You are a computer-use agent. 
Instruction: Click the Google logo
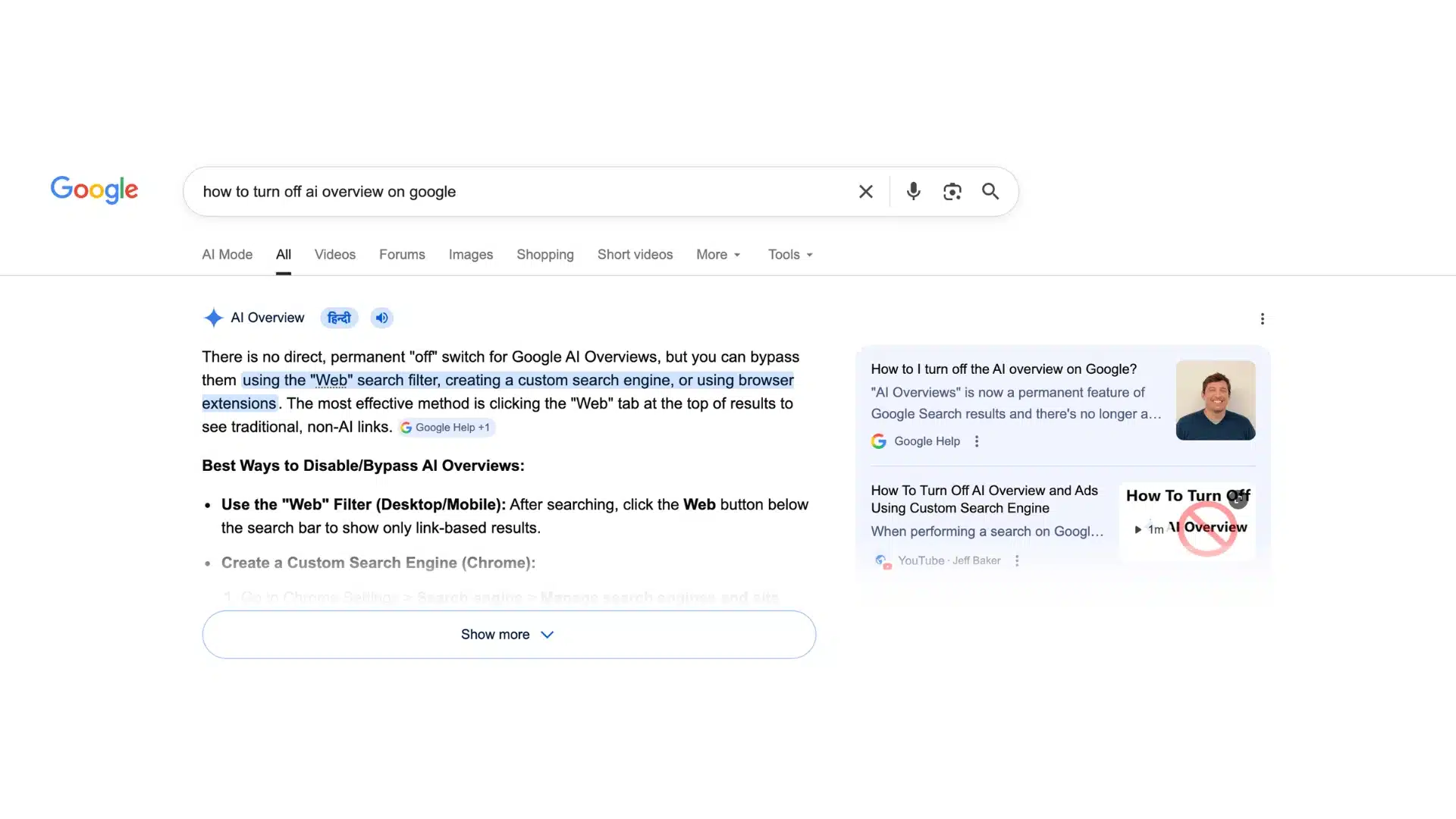click(x=94, y=190)
